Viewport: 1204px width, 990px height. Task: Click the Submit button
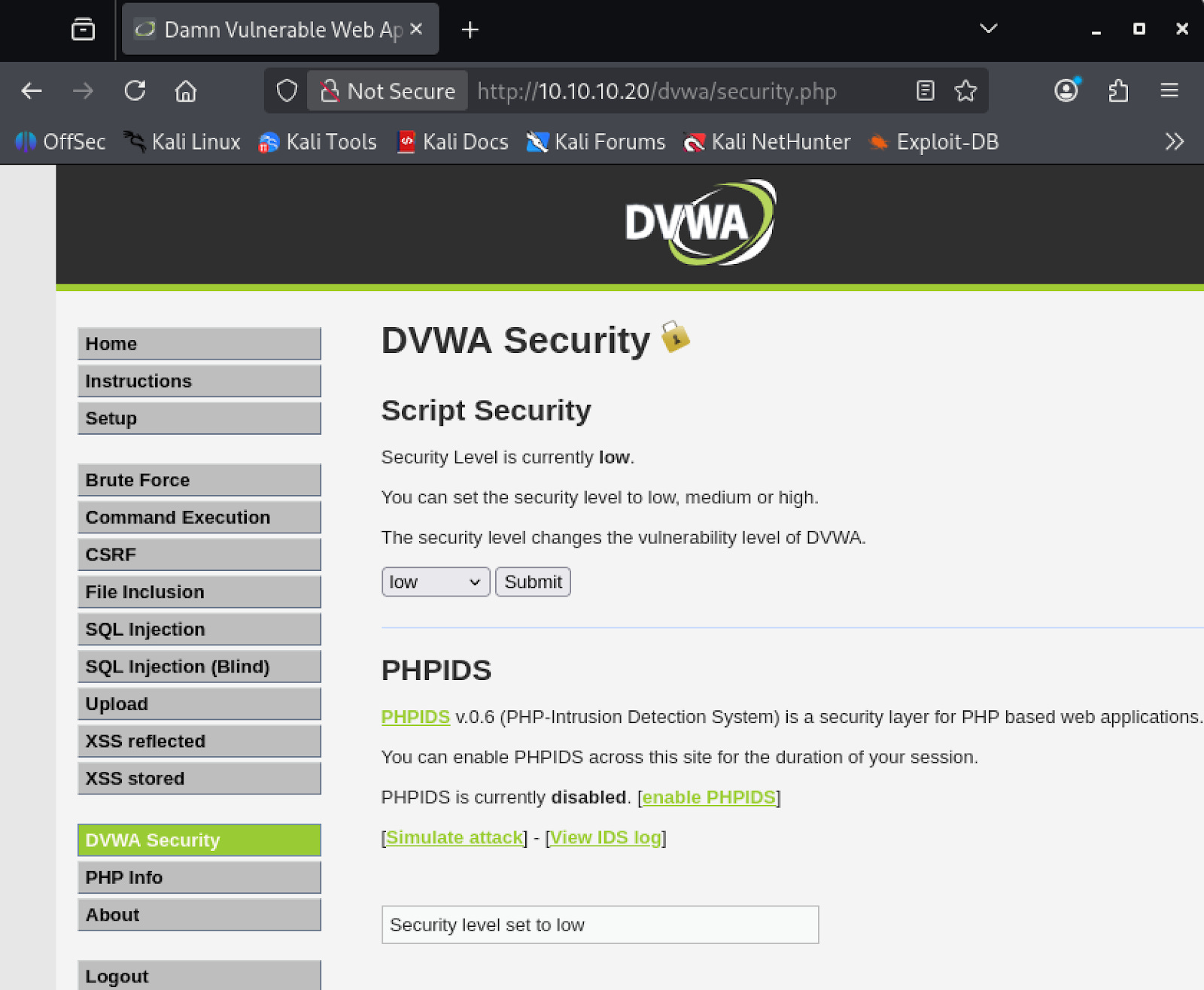(533, 582)
